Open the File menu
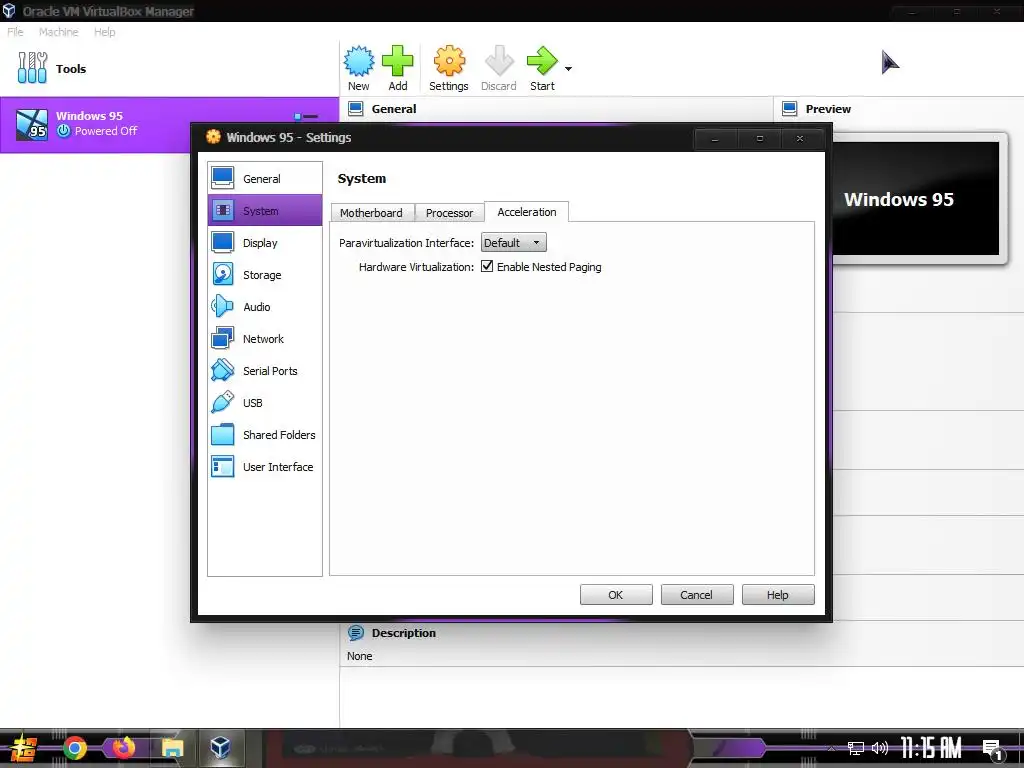The image size is (1024, 768). (15, 32)
